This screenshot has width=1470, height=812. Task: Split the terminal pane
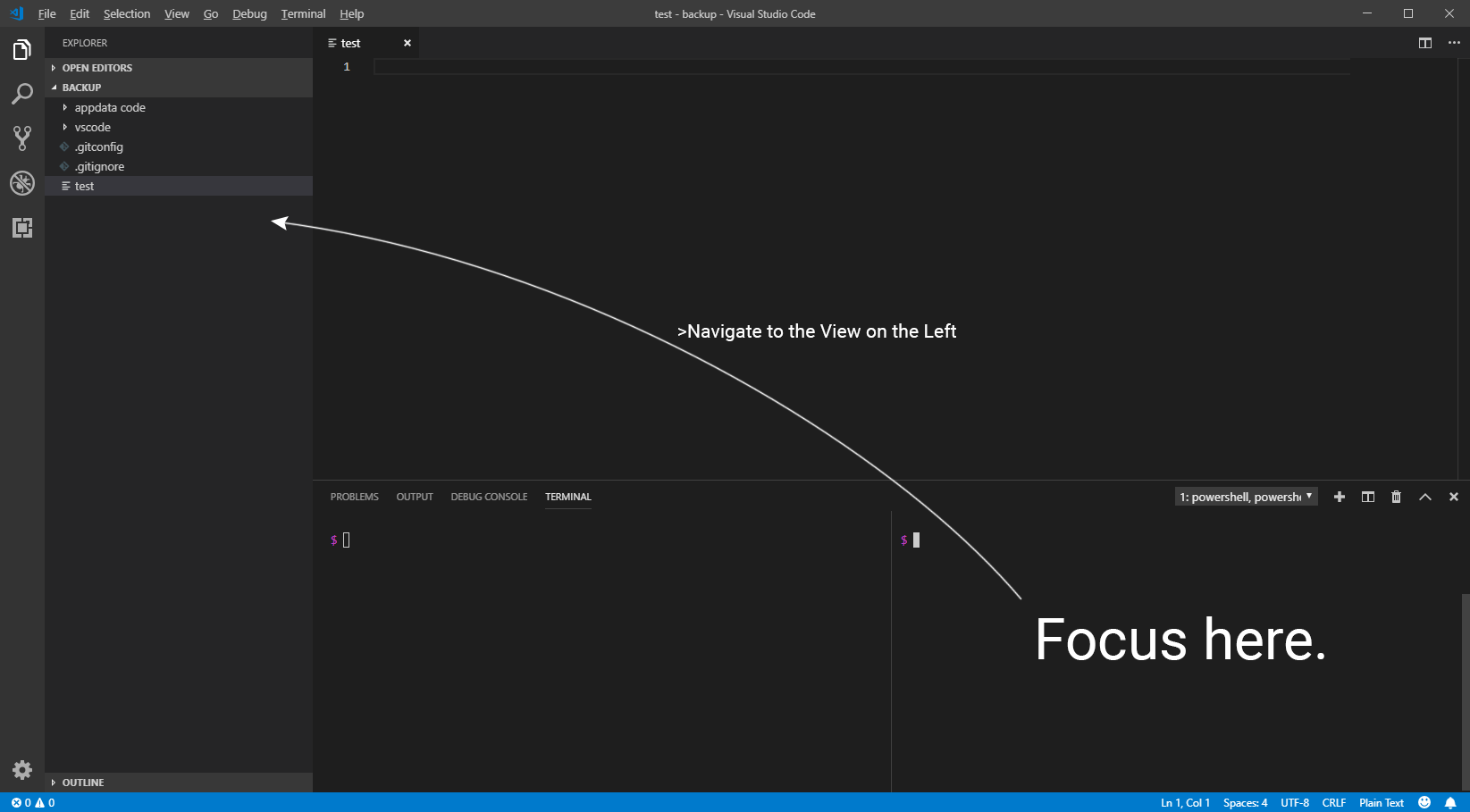(1368, 497)
